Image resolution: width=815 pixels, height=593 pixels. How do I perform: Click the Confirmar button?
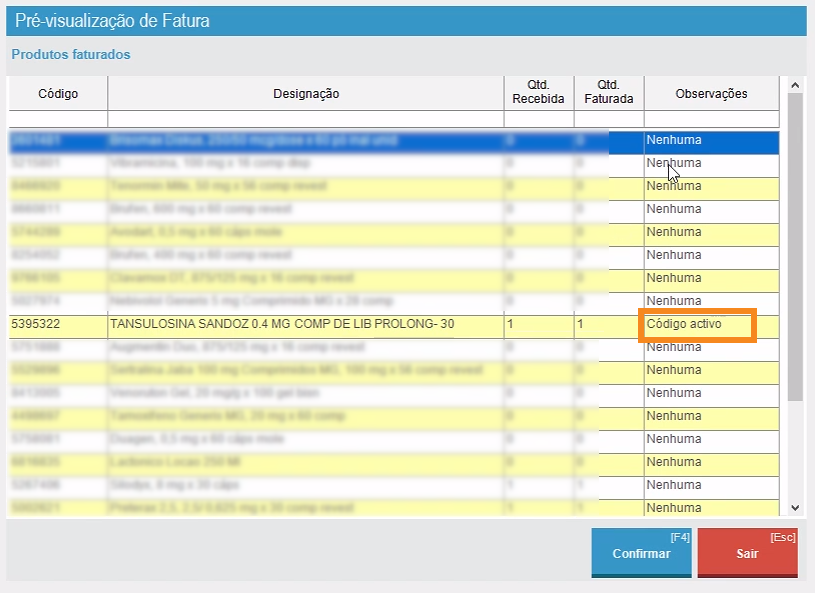[640, 553]
